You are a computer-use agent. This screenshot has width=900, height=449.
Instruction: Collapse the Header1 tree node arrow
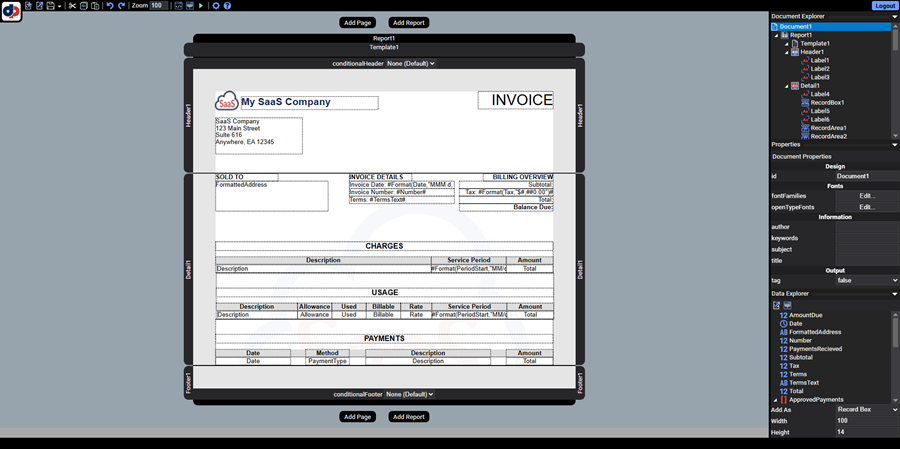click(x=786, y=52)
